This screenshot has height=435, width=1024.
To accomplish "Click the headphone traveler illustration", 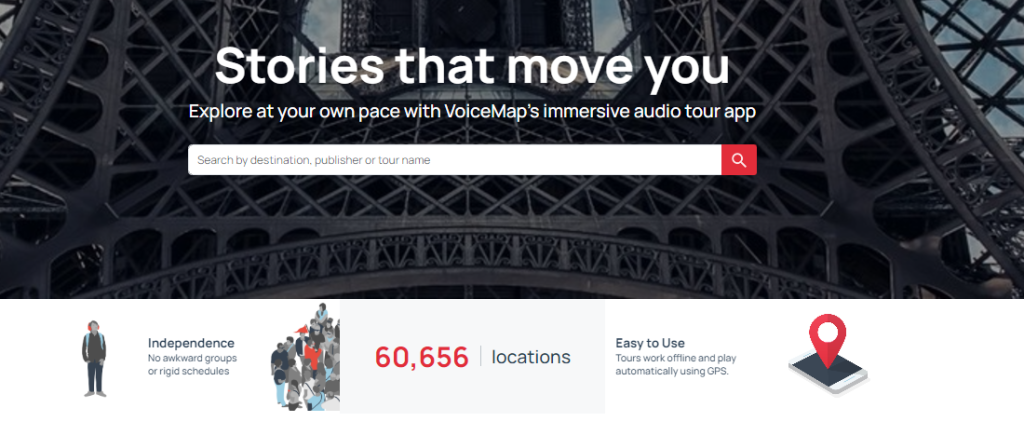I will click(95, 358).
